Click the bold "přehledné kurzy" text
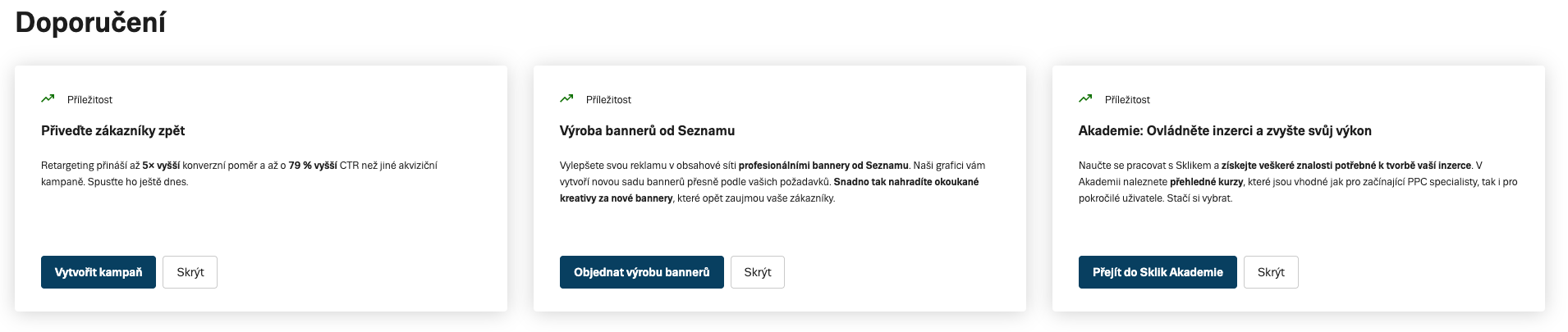The width and height of the screenshot is (1568, 332). [x=1206, y=182]
